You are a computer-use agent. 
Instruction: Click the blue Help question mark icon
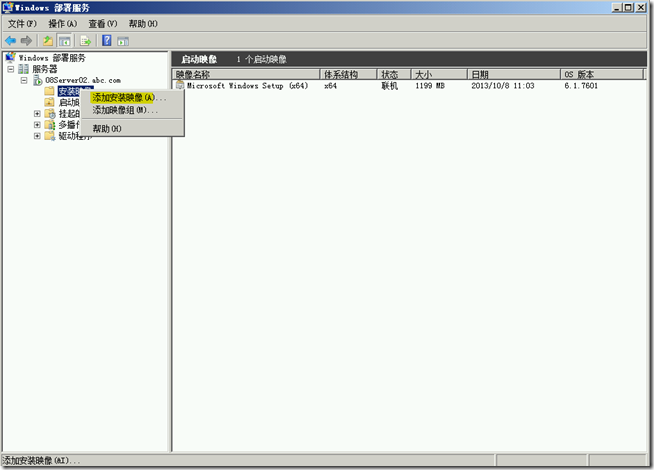click(x=107, y=40)
